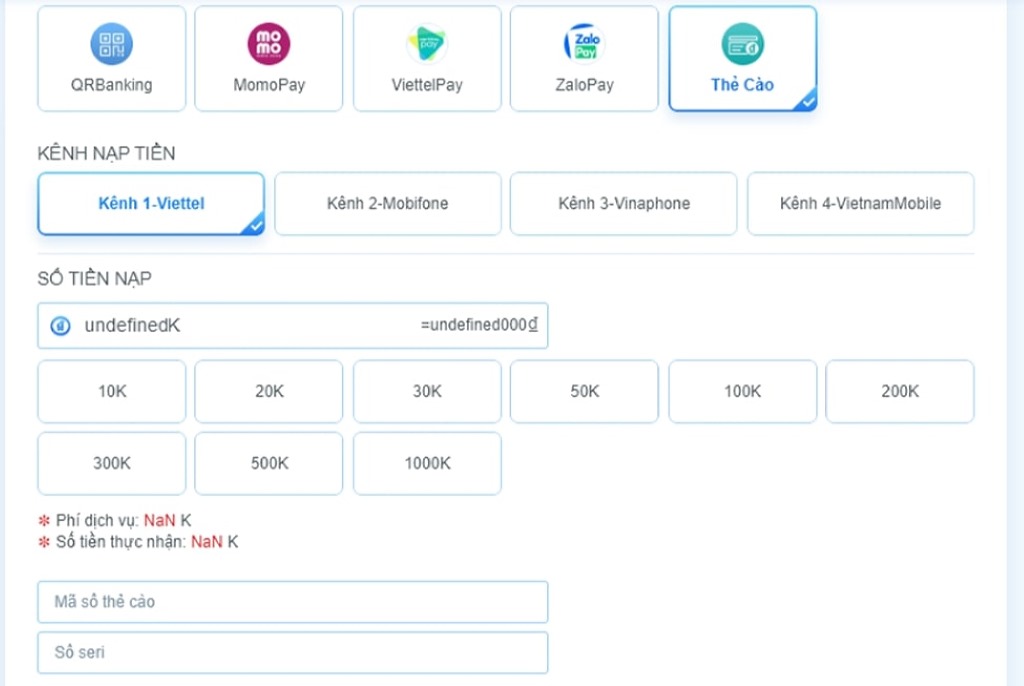Select the QRBanking payment icon

(111, 44)
